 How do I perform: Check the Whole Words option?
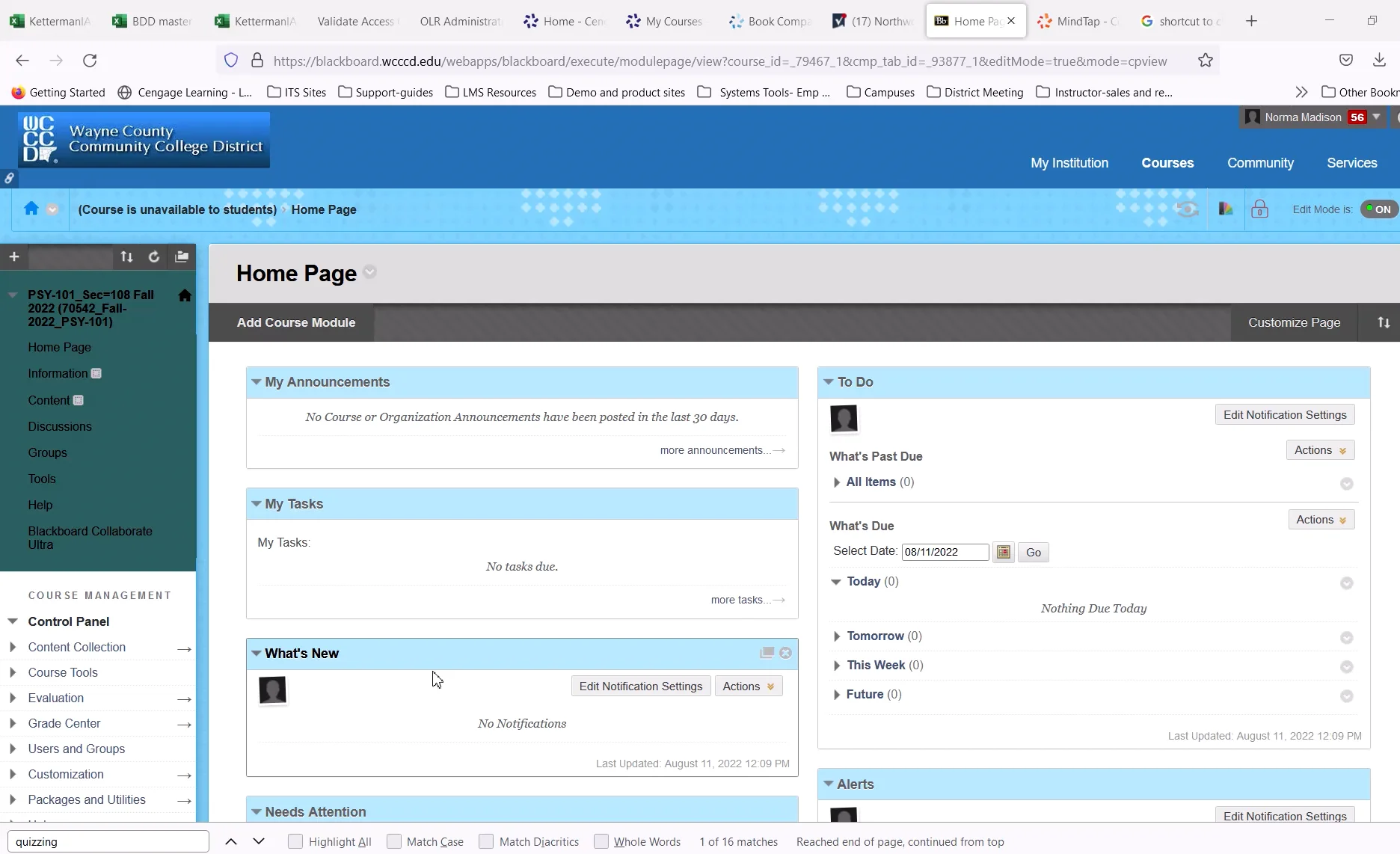click(x=601, y=841)
